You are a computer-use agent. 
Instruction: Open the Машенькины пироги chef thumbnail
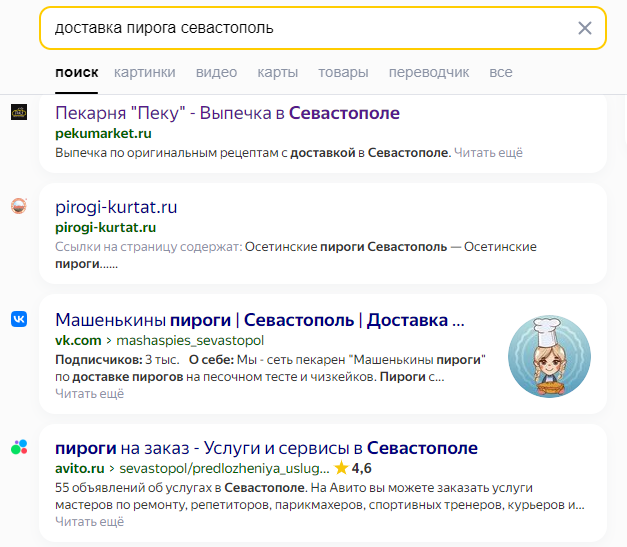coord(549,357)
